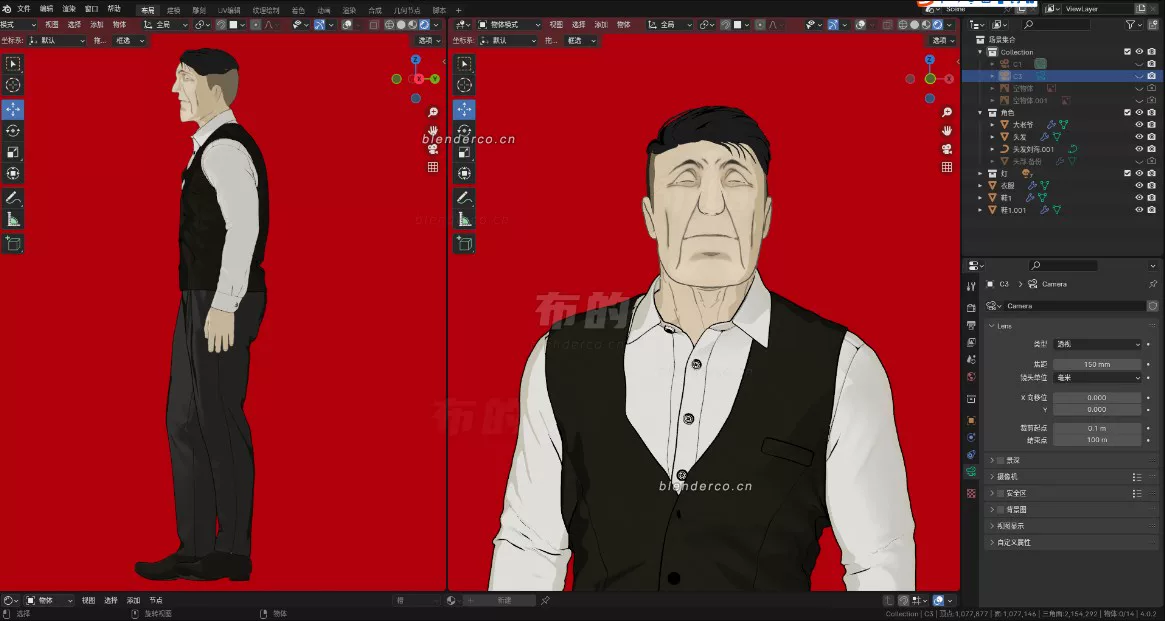Open World properties tab icon
1165x621 pixels.
point(971,377)
